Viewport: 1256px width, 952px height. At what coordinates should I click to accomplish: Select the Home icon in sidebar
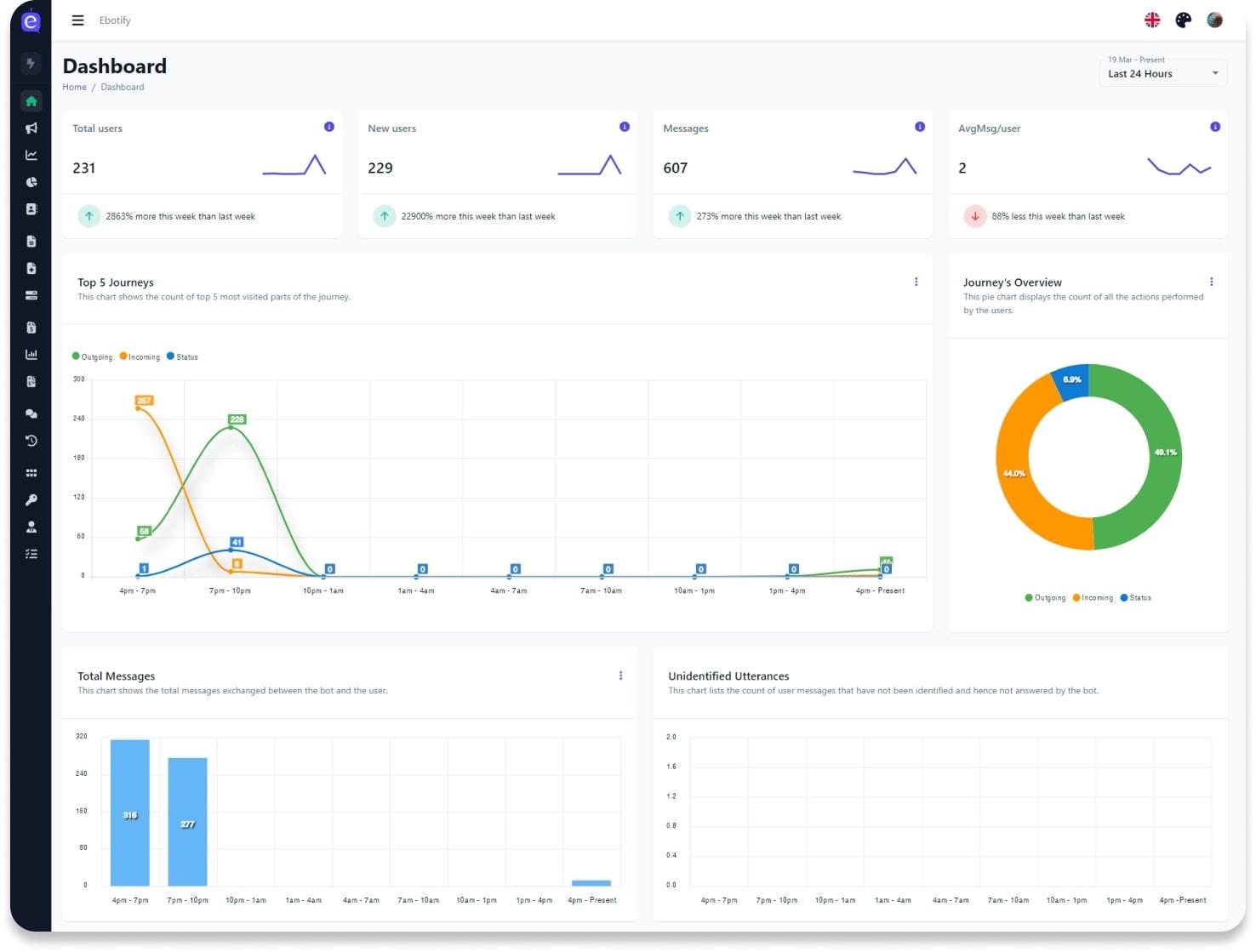pyautogui.click(x=31, y=101)
